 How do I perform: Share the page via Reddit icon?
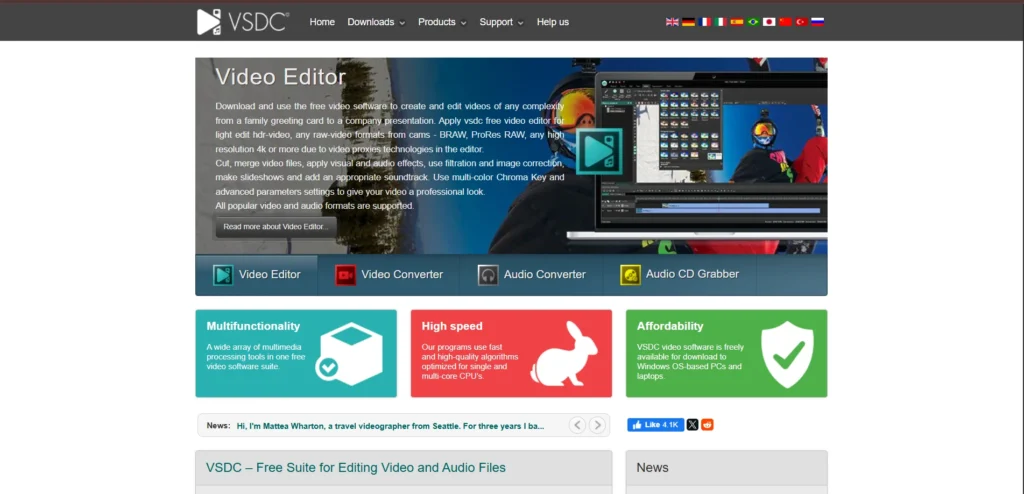(708, 425)
